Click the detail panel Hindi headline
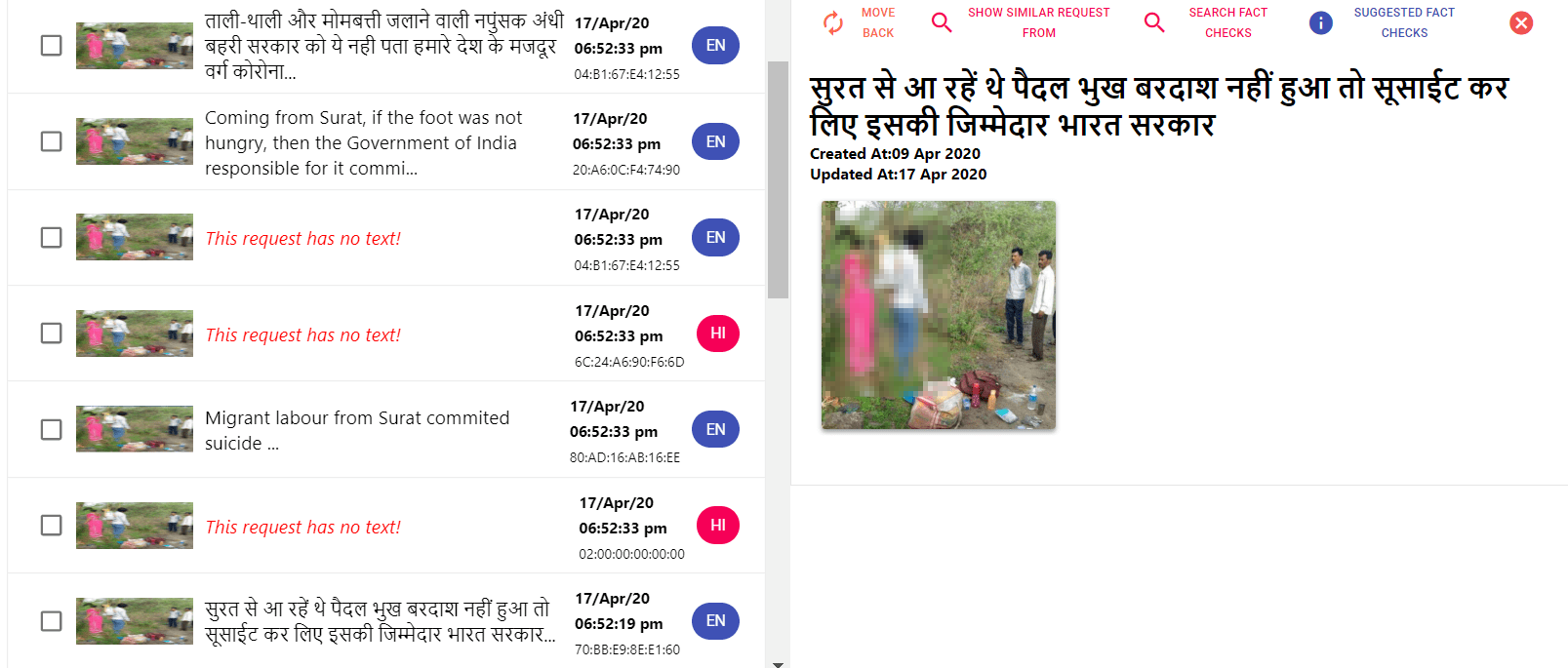The width and height of the screenshot is (1568, 668). point(1159,105)
